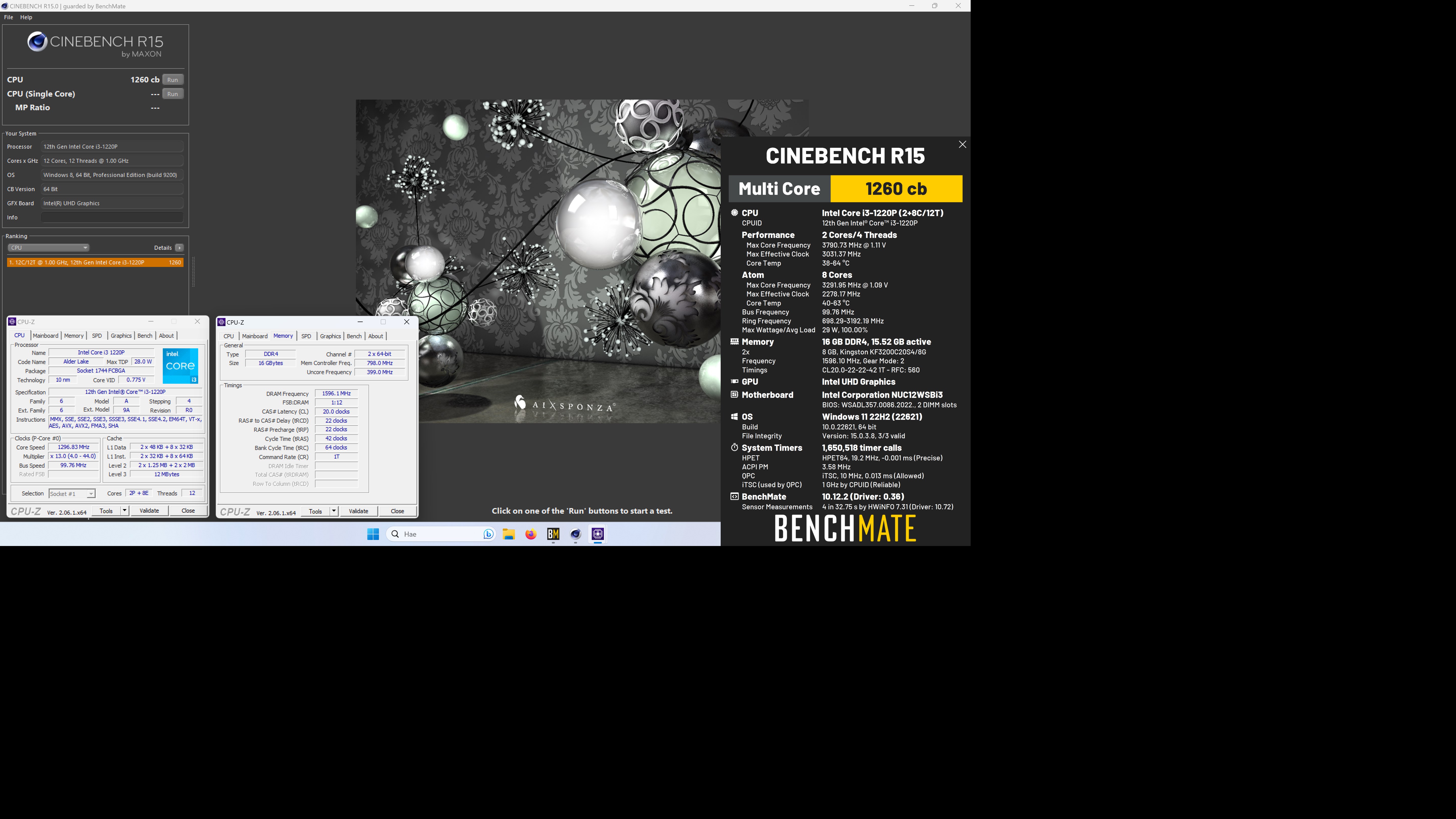This screenshot has height=819, width=1456.
Task: Open the Ranking CPU dropdown
Action: 48,247
